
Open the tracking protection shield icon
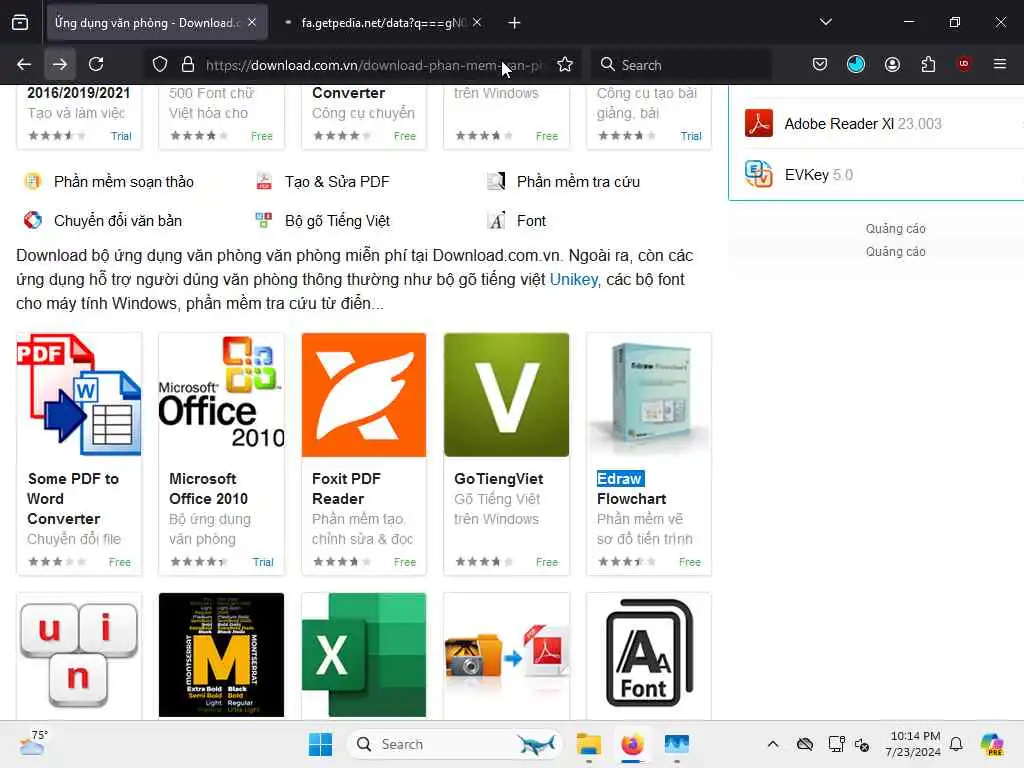[160, 64]
